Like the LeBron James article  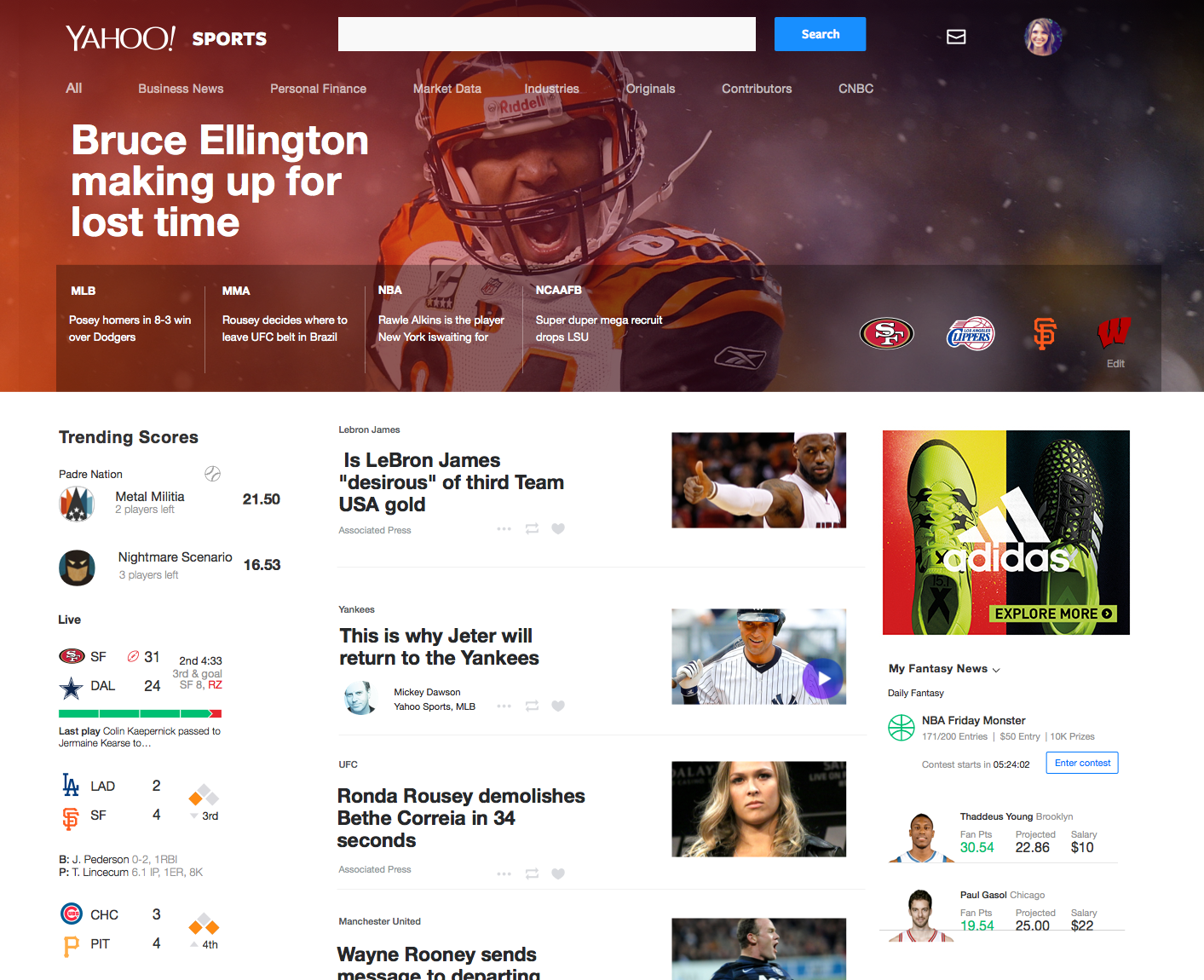pos(558,529)
